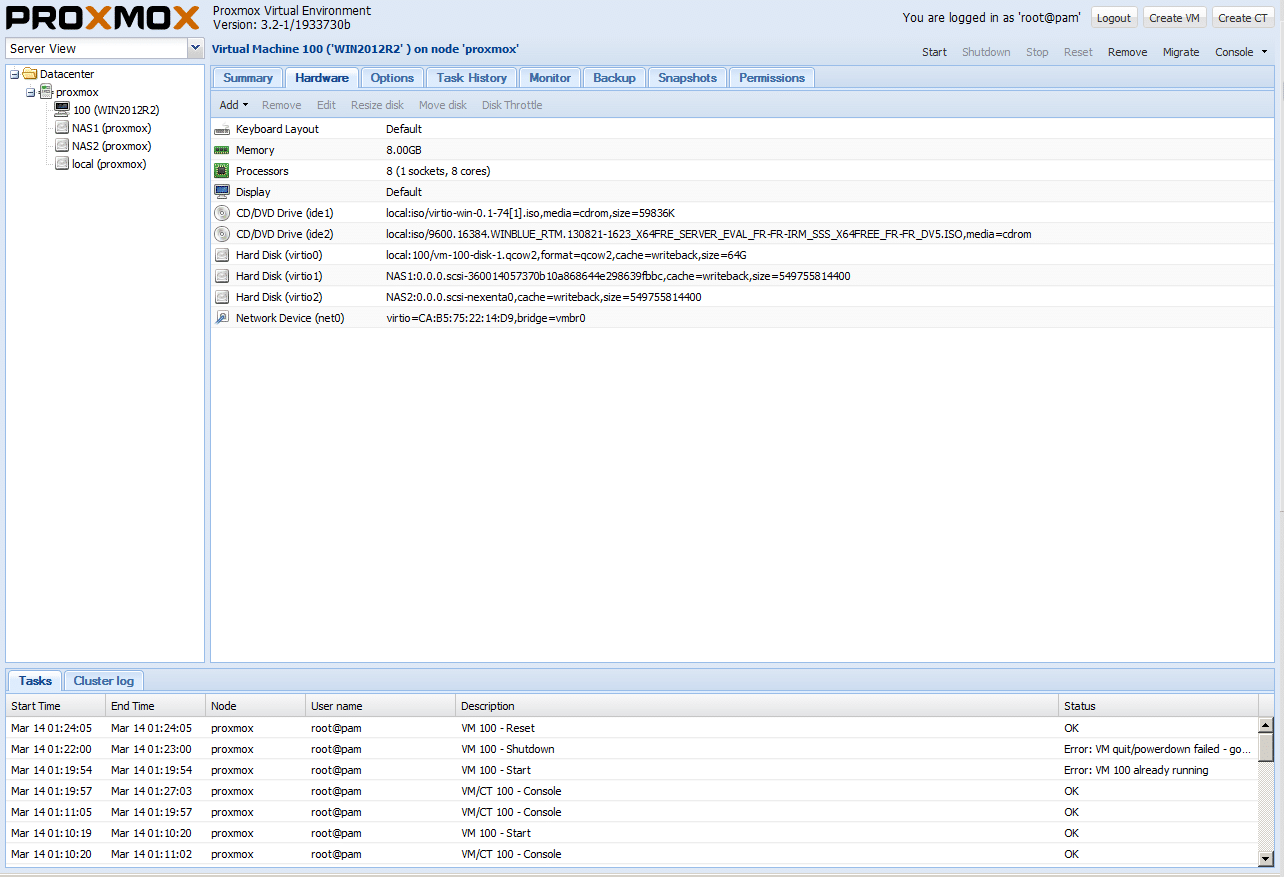Image resolution: width=1284 pixels, height=877 pixels.
Task: Select the 'VM 100 - Reset' task row
Action: pyautogui.click(x=631, y=728)
